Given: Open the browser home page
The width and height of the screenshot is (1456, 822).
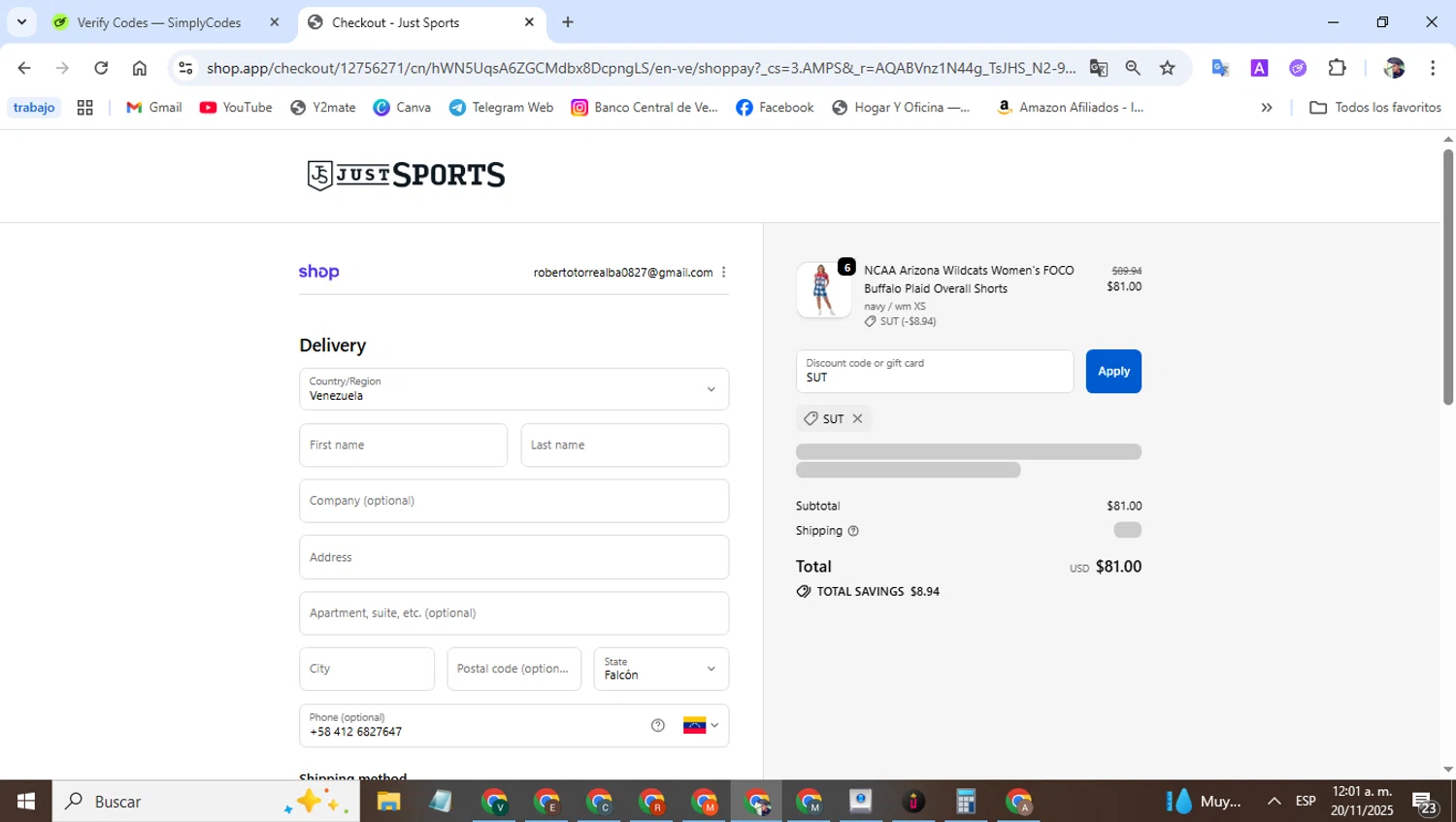Looking at the screenshot, I should tap(140, 68).
